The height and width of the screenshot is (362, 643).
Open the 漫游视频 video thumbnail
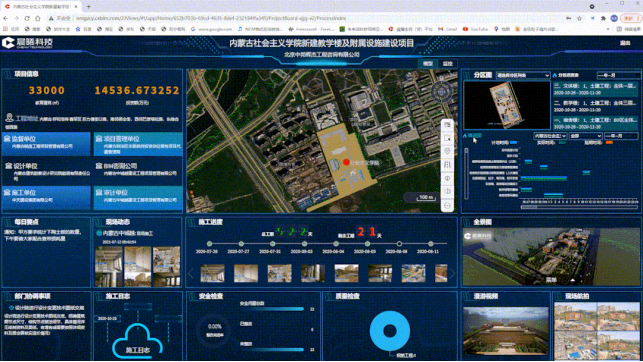pyautogui.click(x=506, y=331)
